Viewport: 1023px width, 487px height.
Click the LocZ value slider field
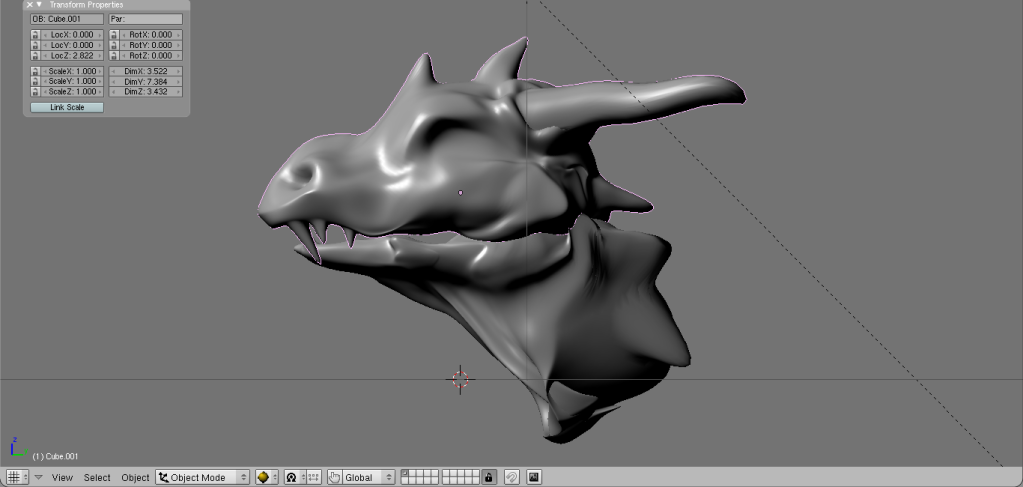pos(71,56)
